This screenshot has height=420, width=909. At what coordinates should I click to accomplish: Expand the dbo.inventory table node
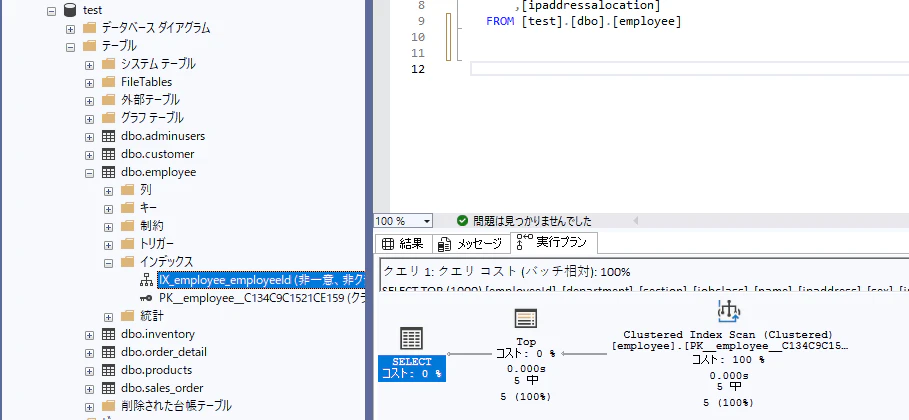click(89, 335)
